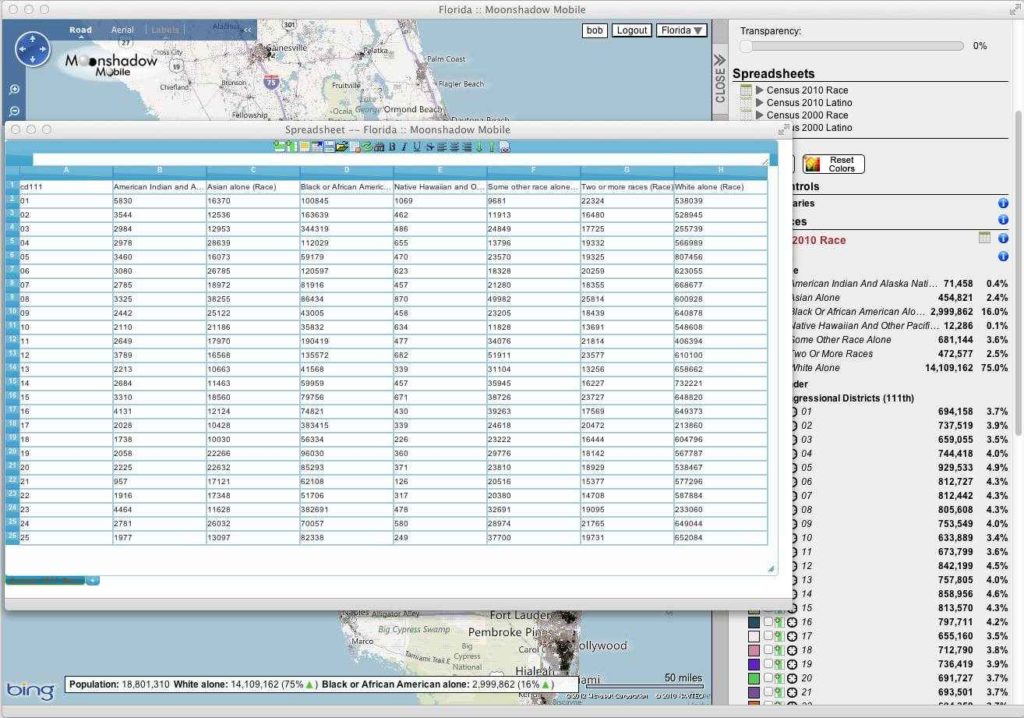The image size is (1024, 718).
Task: Click the zoom-to icon for district 18
Action: pos(791,650)
